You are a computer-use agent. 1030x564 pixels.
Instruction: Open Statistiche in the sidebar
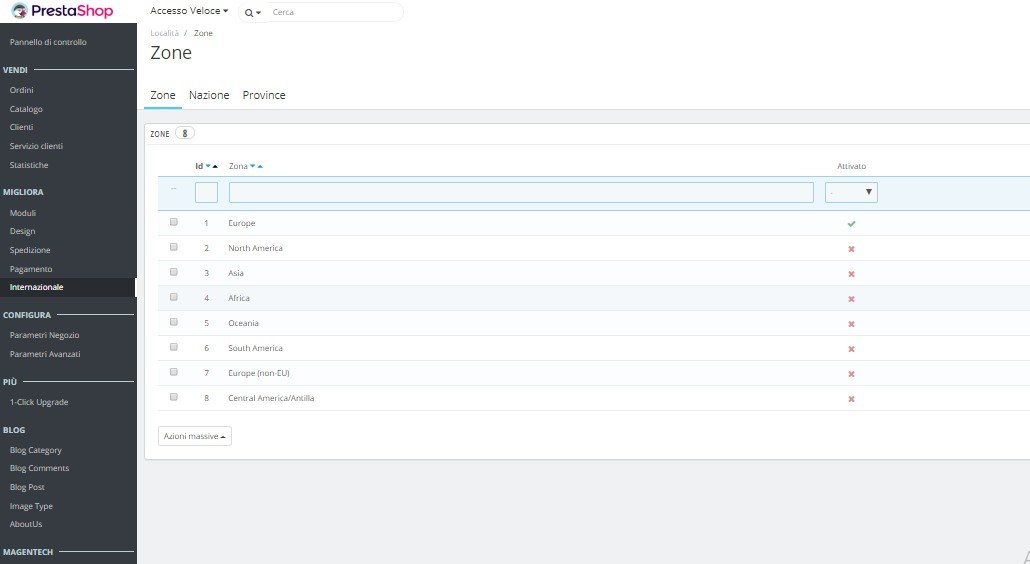pos(29,165)
